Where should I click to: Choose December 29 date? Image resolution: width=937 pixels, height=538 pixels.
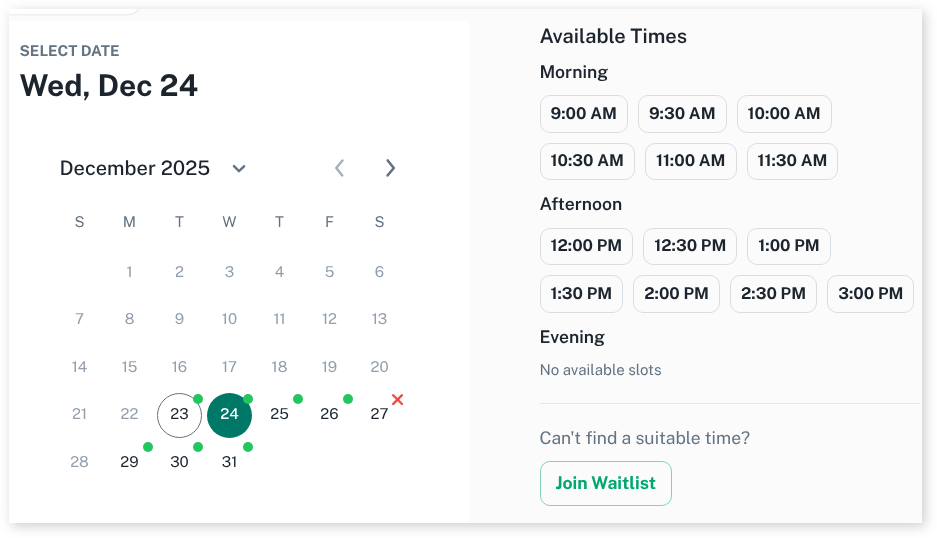tap(129, 462)
